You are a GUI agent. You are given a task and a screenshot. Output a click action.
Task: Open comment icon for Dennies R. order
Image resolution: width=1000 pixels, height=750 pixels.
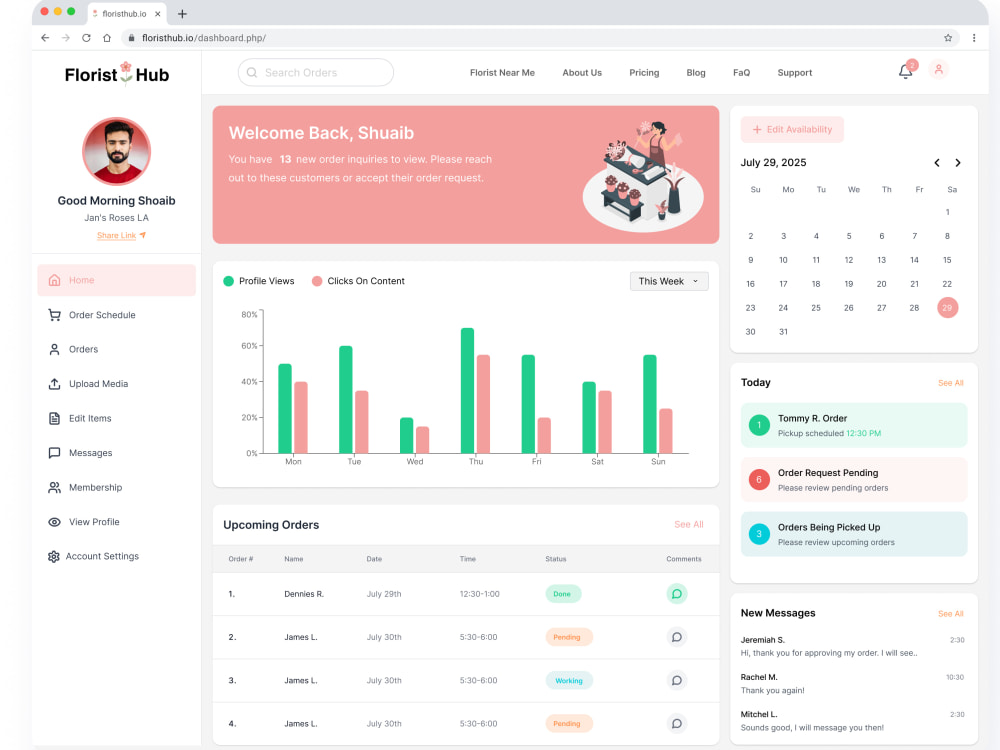click(677, 594)
